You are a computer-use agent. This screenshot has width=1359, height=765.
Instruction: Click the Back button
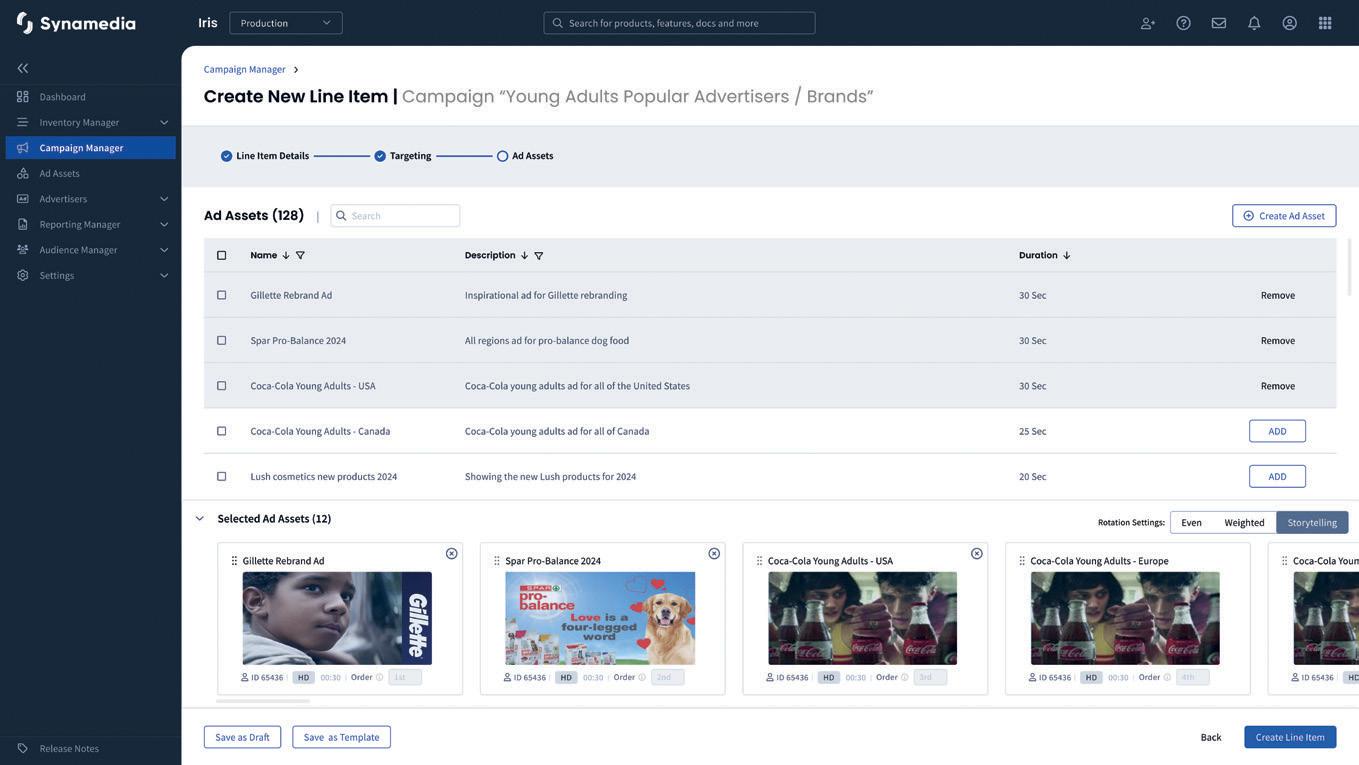(1211, 737)
